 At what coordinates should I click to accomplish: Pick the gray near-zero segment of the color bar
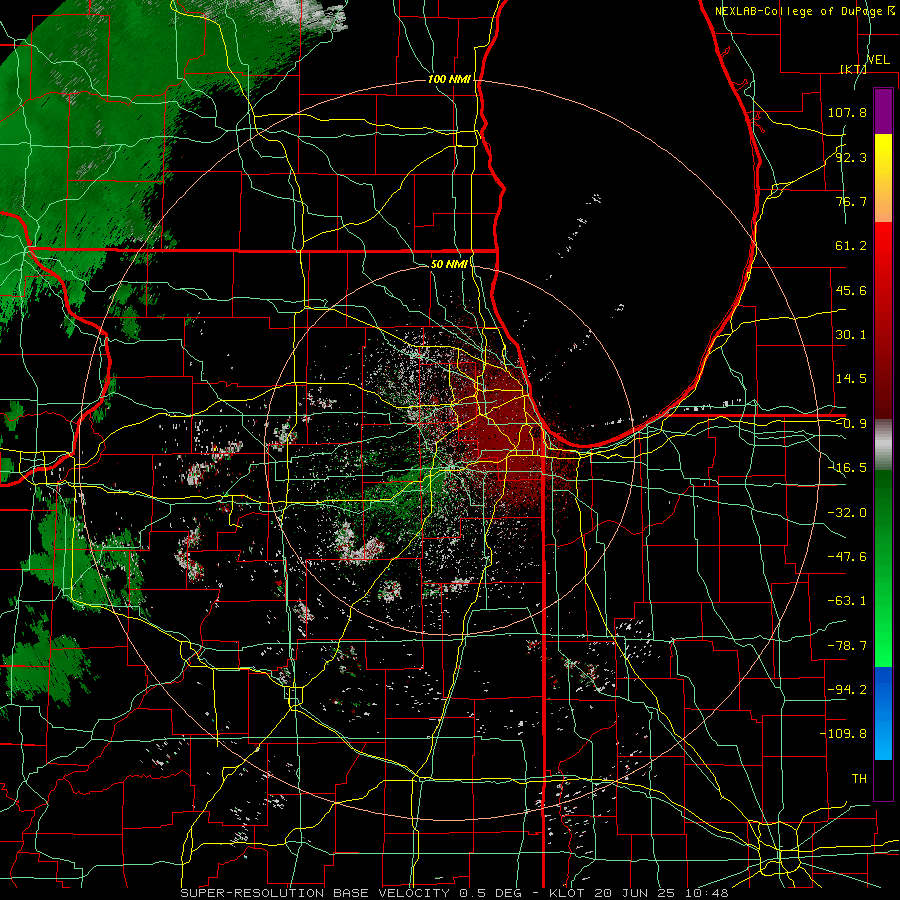coord(883,445)
